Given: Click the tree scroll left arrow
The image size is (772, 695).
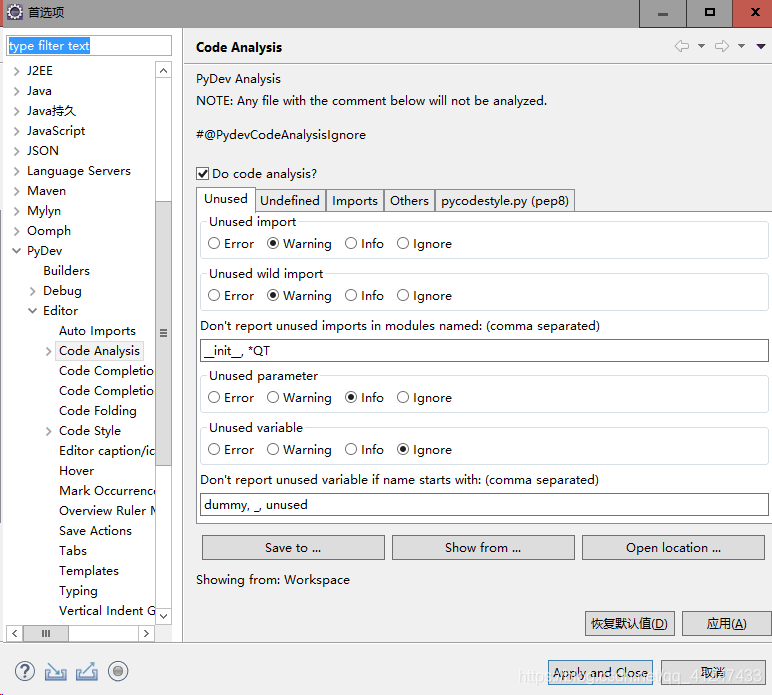Looking at the screenshot, I should [15, 633].
